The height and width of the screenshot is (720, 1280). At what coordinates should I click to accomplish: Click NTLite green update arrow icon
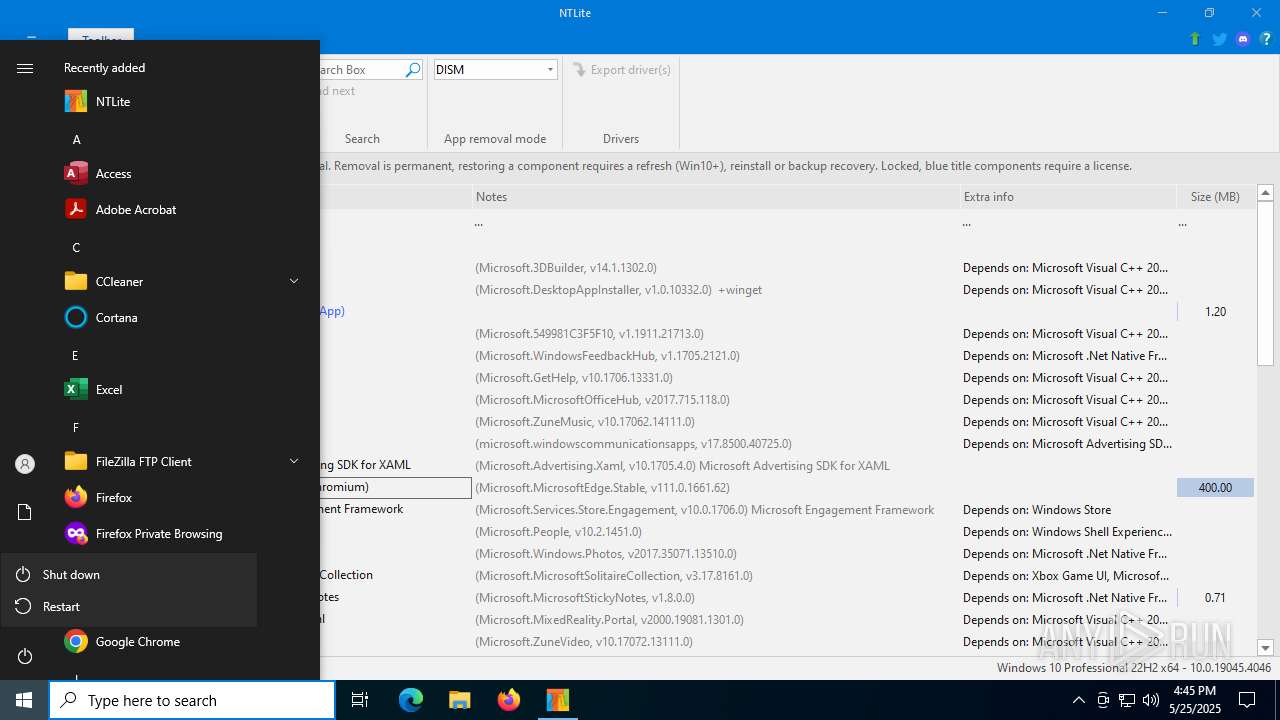point(1195,39)
